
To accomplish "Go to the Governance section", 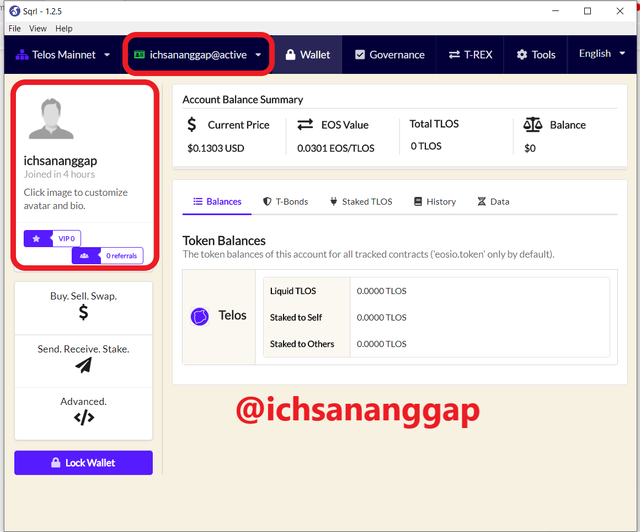I will click(389, 55).
